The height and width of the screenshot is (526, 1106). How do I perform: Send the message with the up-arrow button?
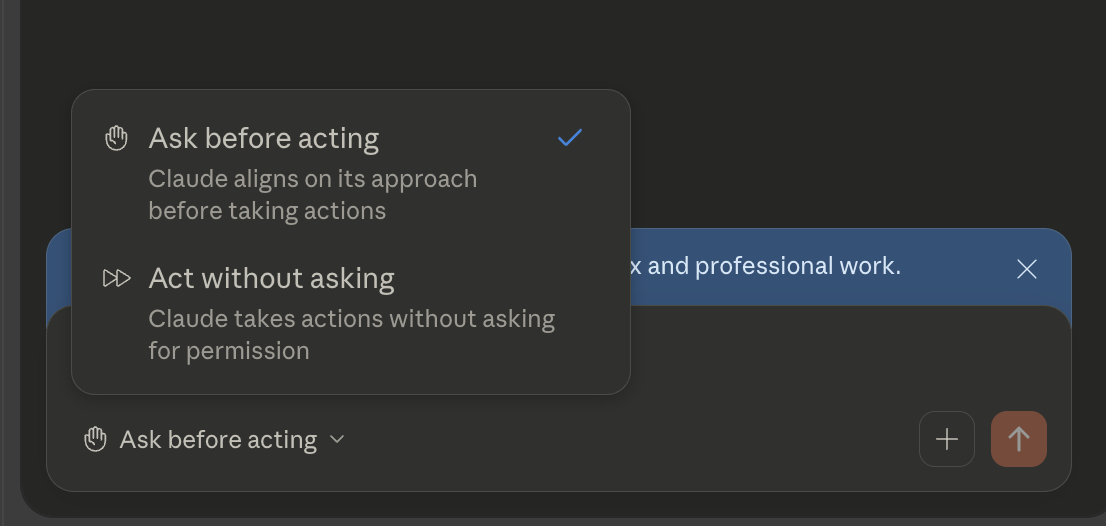[1019, 439]
